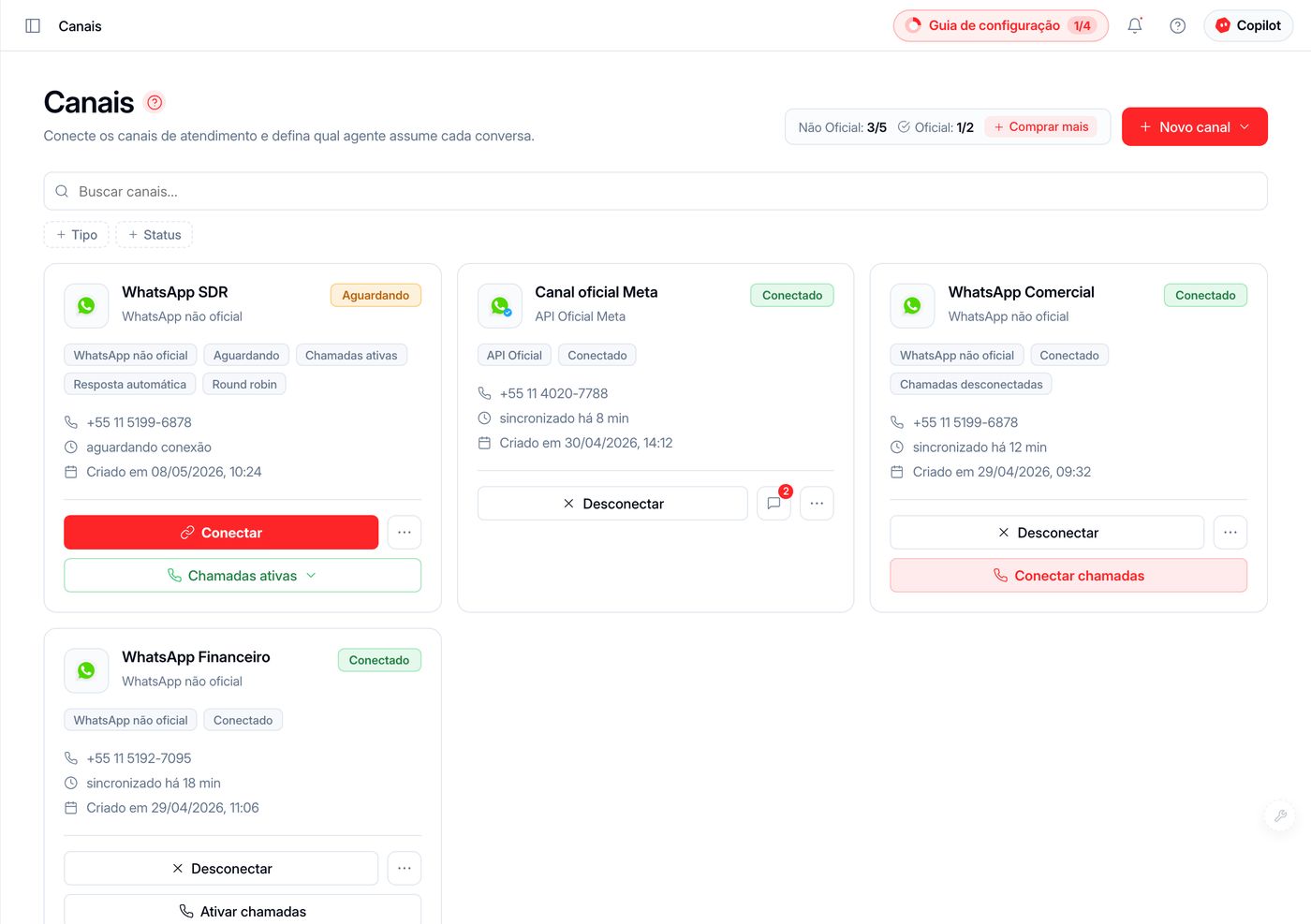Click the API Oficial tag
The image size is (1311, 924).
pos(514,356)
